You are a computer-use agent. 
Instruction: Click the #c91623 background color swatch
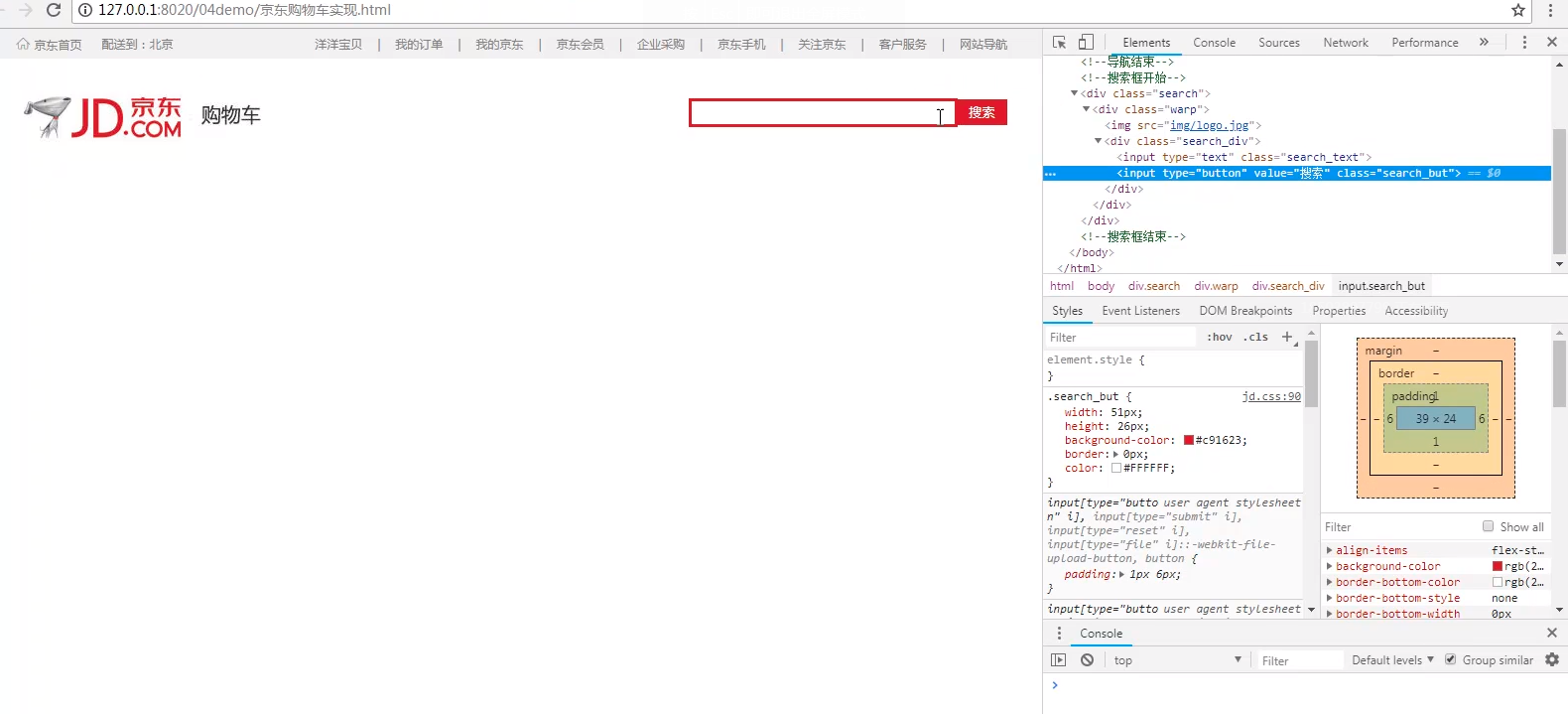[1189, 440]
